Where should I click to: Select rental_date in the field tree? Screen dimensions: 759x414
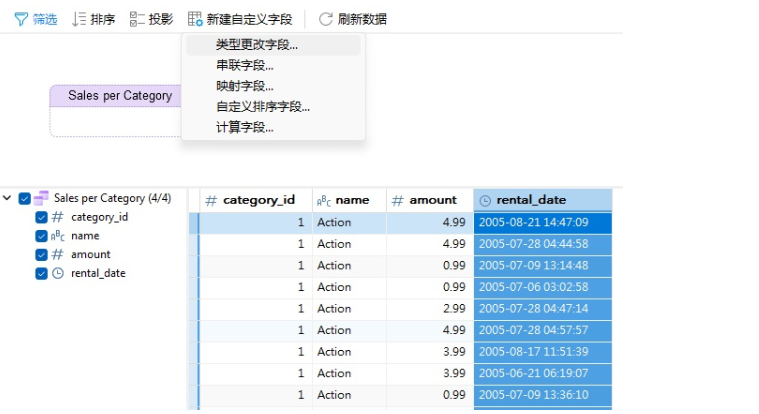[98, 274]
